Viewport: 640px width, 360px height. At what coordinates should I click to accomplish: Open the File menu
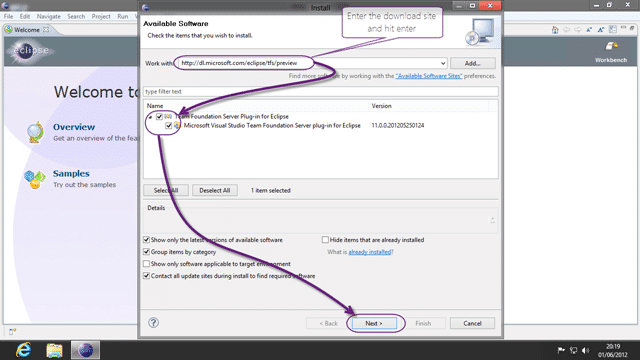pyautogui.click(x=8, y=16)
